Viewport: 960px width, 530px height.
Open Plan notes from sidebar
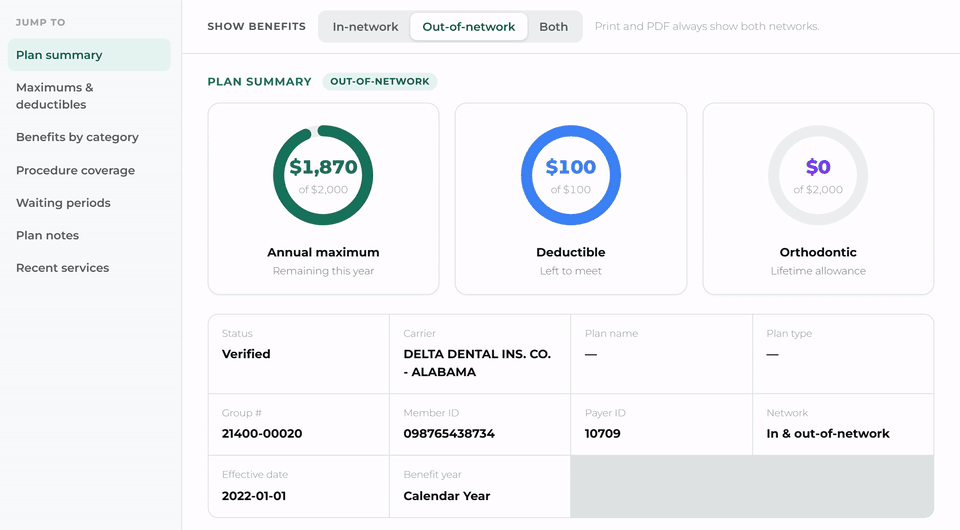pos(89,235)
